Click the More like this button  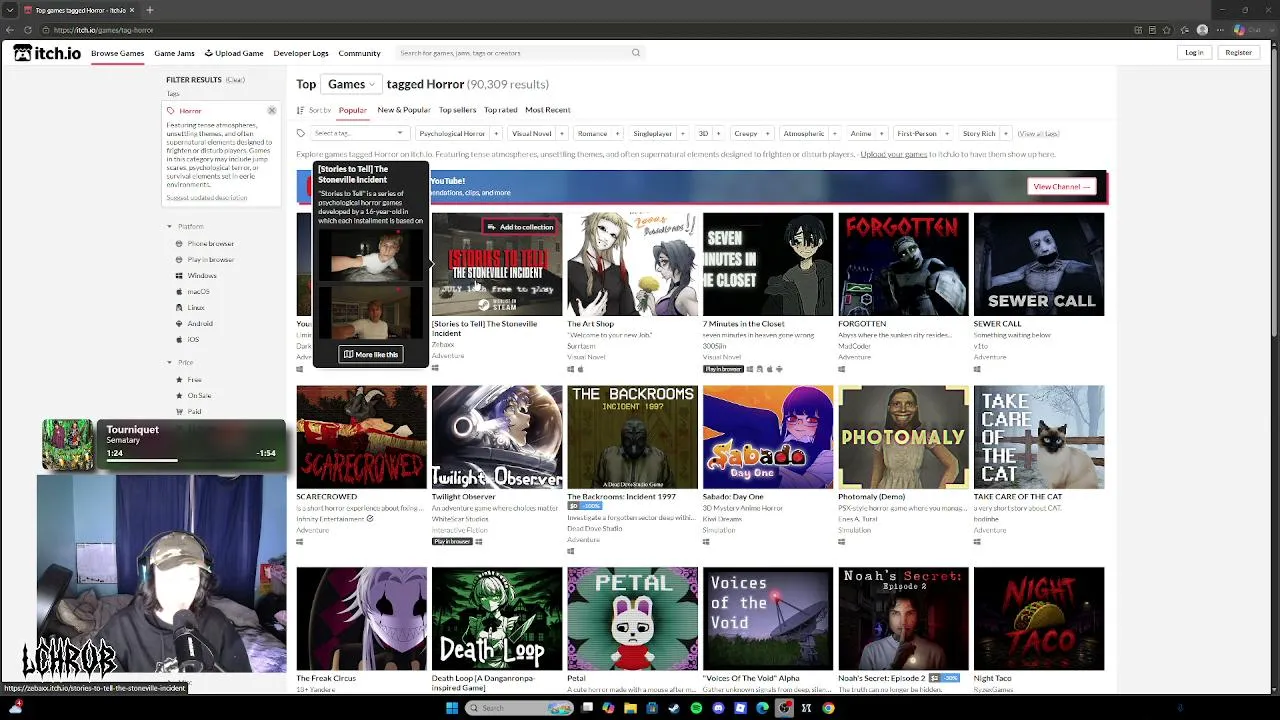[371, 355]
